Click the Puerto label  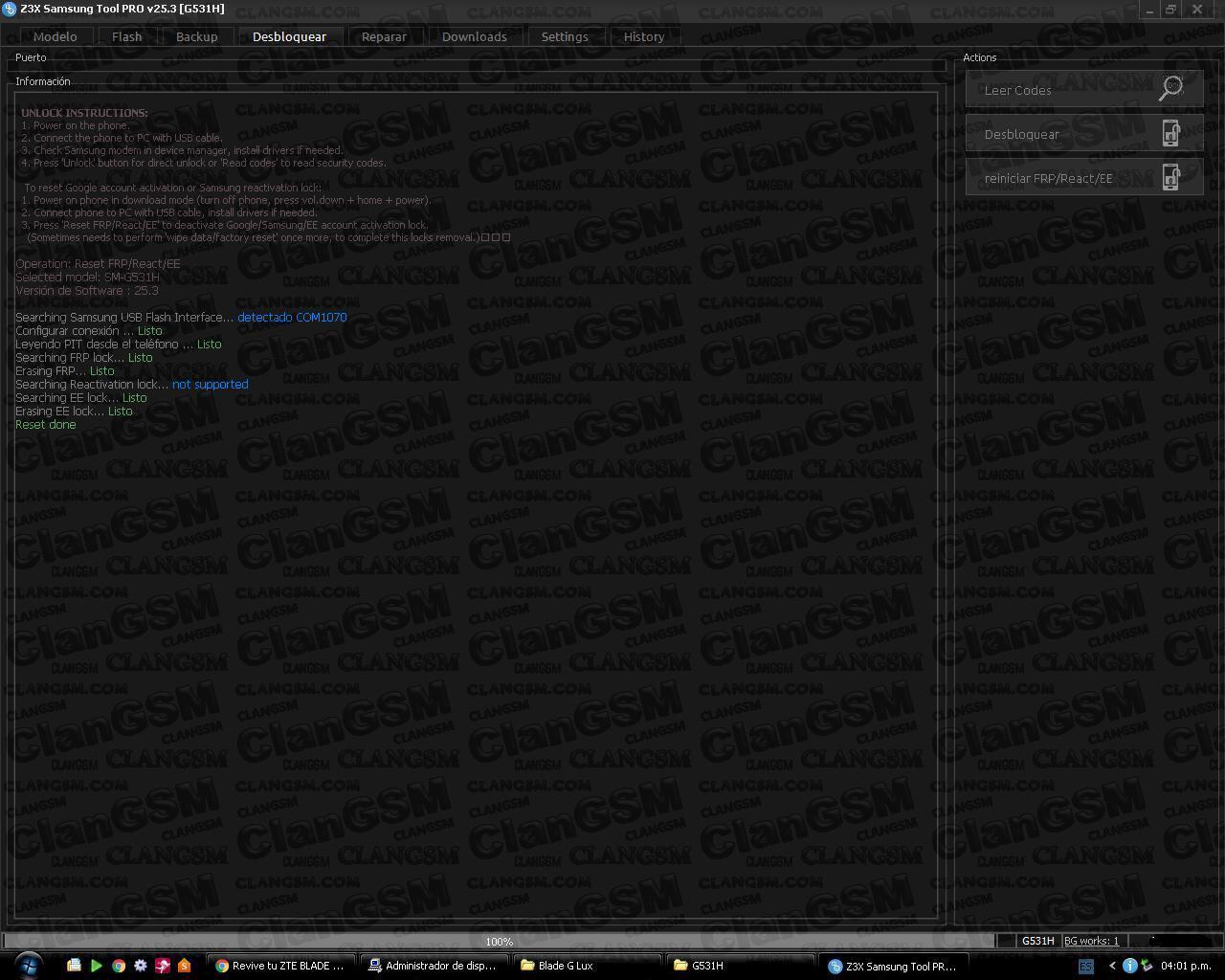coord(31,57)
